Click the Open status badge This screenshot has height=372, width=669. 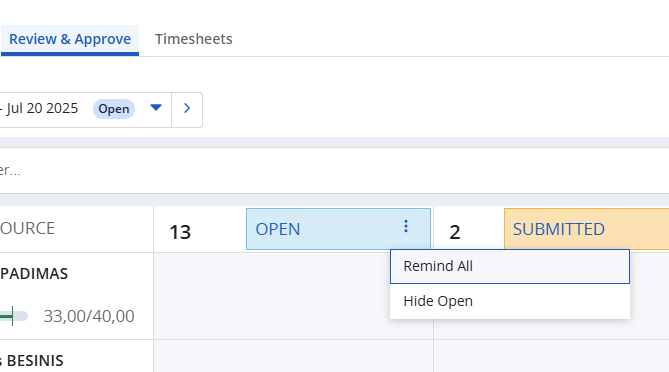[114, 109]
